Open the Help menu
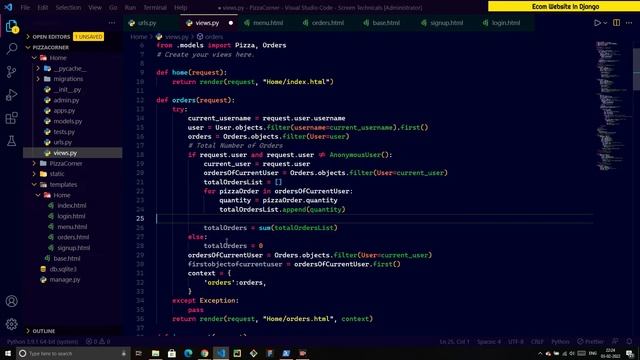 180,7
